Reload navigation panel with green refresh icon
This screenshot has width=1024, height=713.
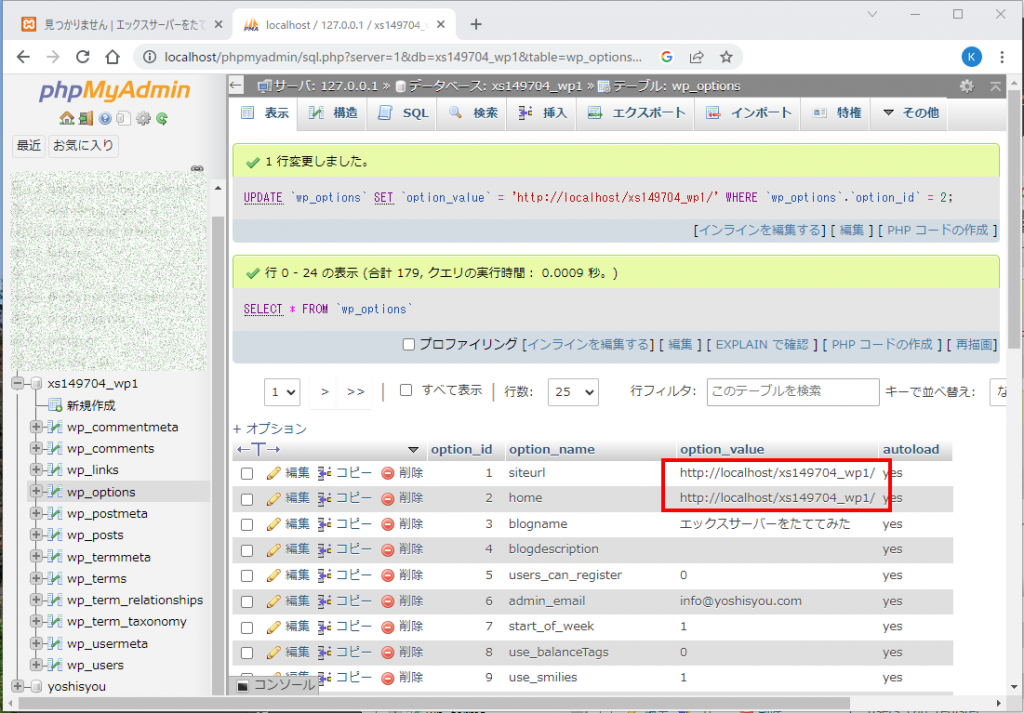click(x=161, y=119)
